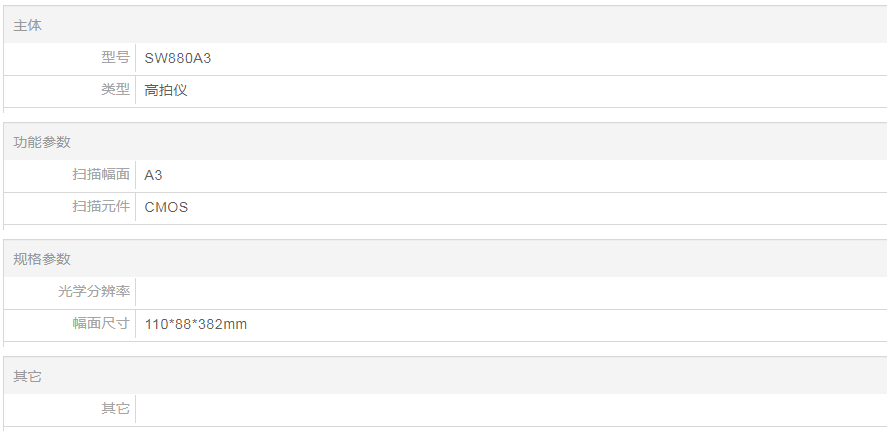This screenshot has width=892, height=431.
Task: Select the 110*88*382mm dimension value
Action: point(196,324)
